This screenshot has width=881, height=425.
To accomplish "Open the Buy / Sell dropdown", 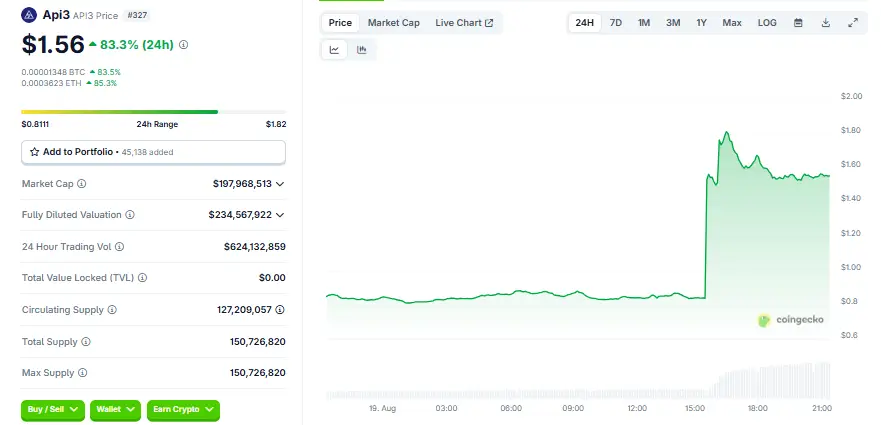I will pos(53,410).
